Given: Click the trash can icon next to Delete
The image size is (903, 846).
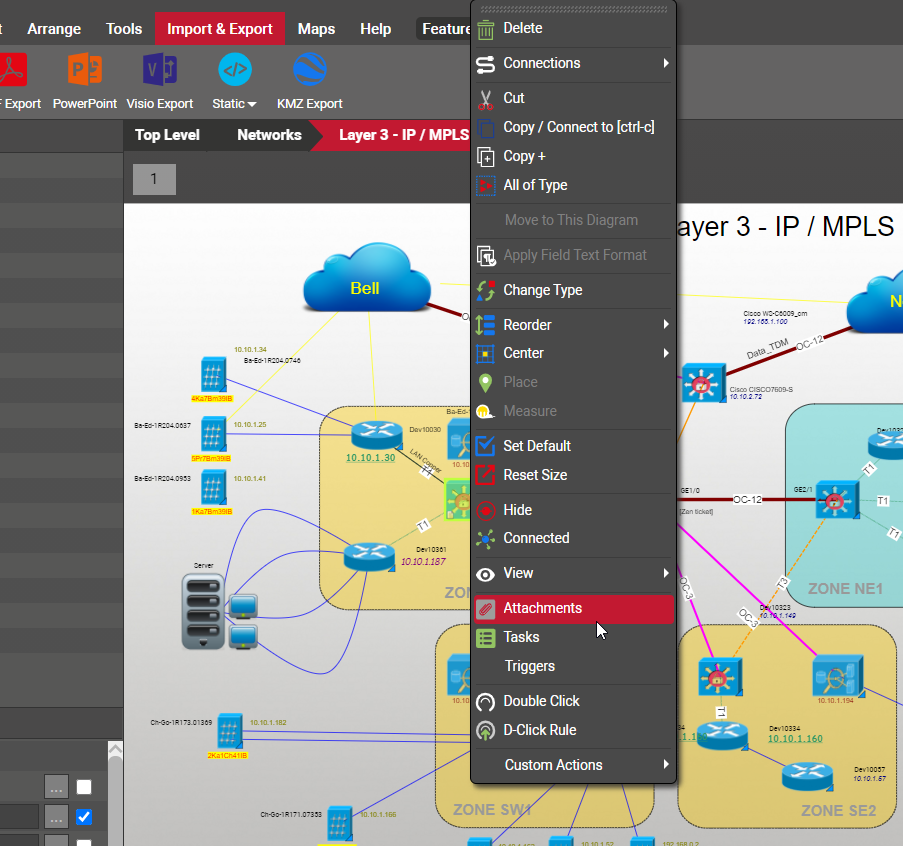Looking at the screenshot, I should (x=486, y=29).
